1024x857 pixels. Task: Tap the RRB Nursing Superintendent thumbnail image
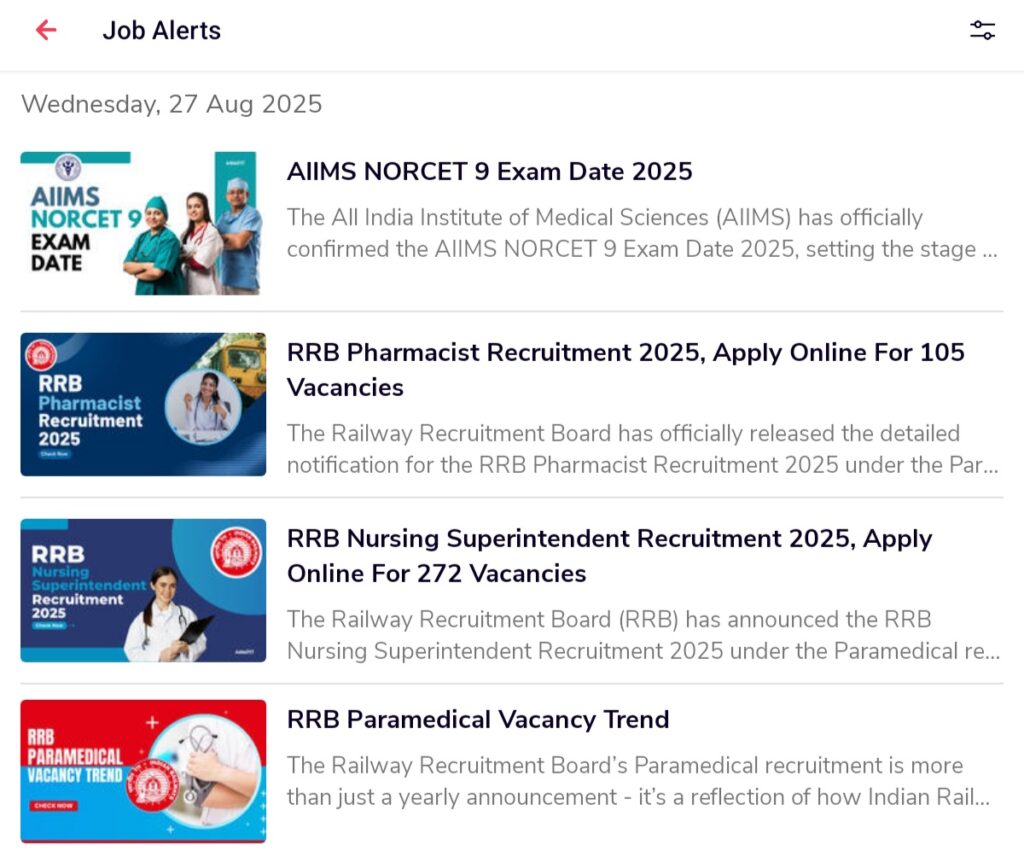pyautogui.click(x=143, y=590)
